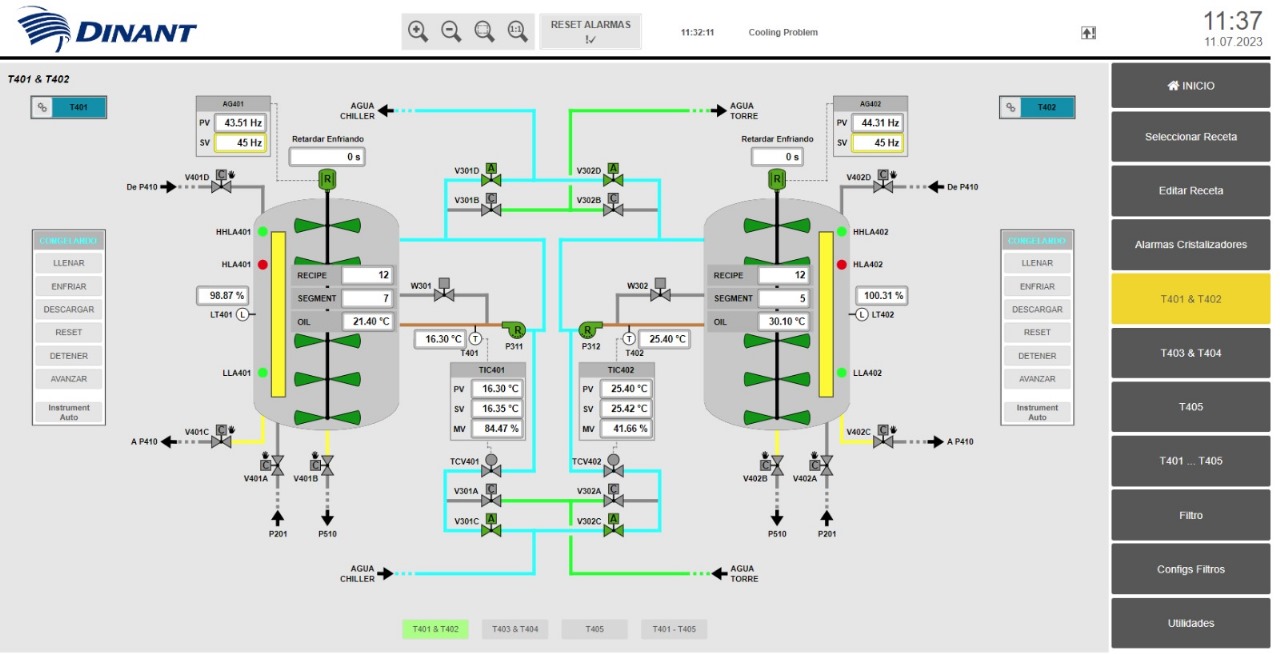
Task: Switch to bottom T403 & T404 tab
Action: (x=515, y=629)
